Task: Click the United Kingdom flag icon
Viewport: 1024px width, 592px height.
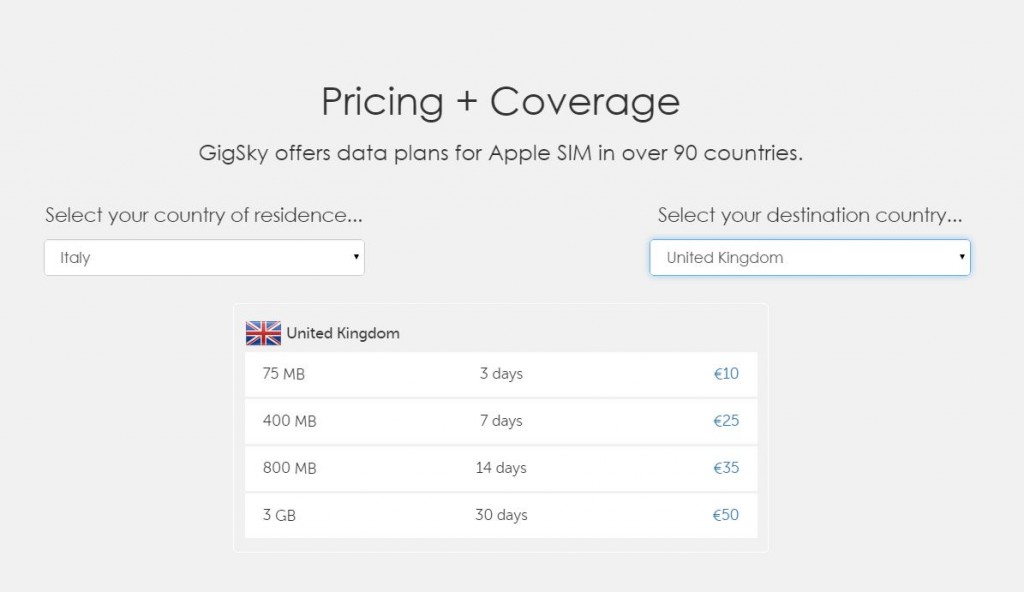Action: [263, 333]
